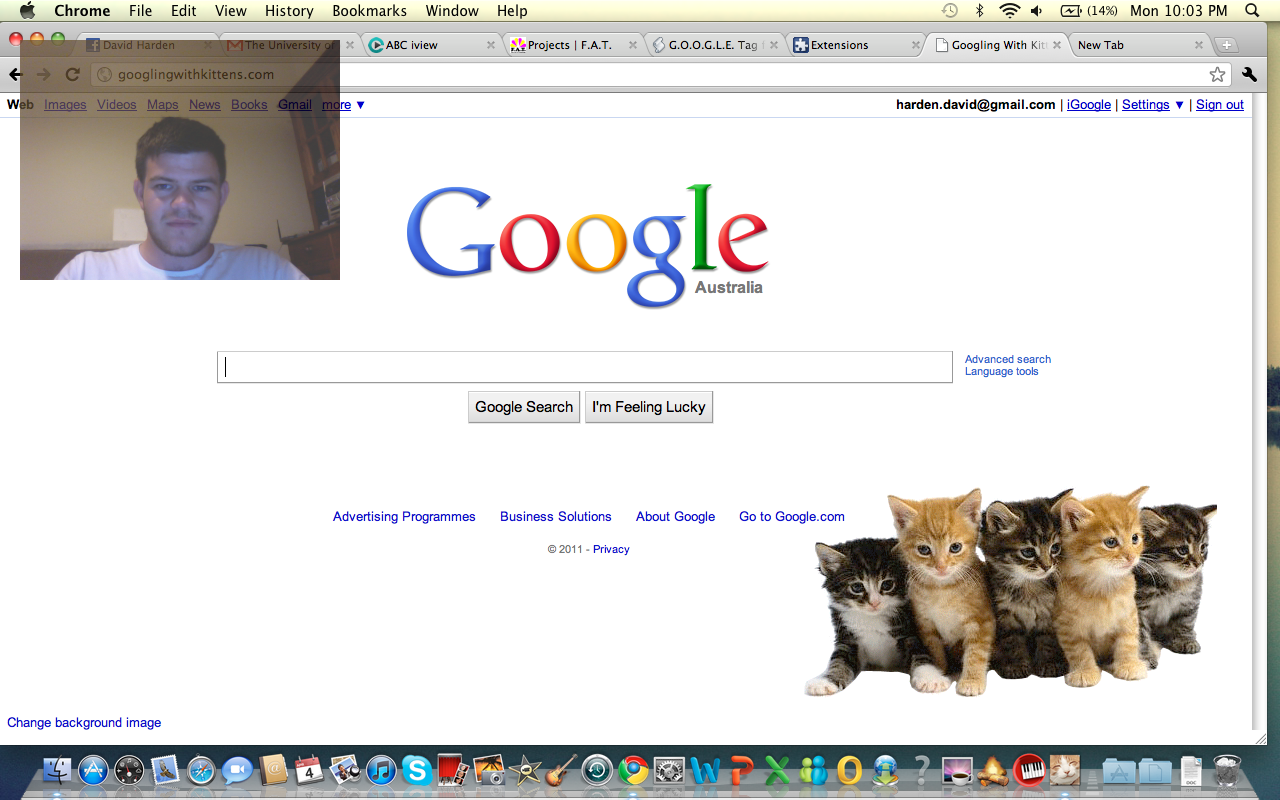Click the Bluetooth menu bar icon

[x=980, y=11]
